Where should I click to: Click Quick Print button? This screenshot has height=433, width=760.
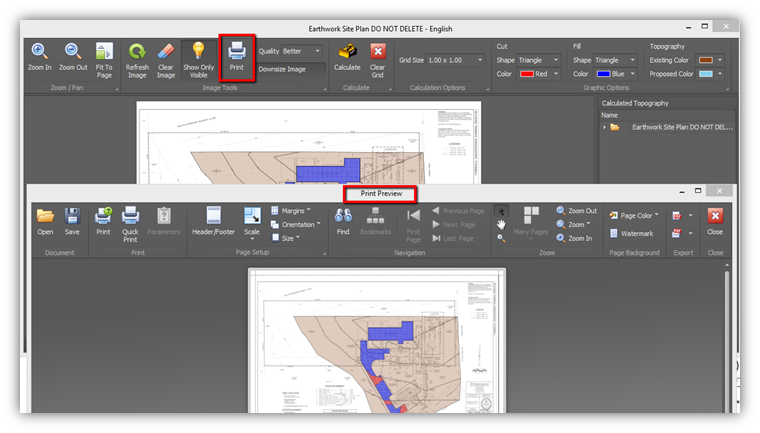click(x=130, y=225)
